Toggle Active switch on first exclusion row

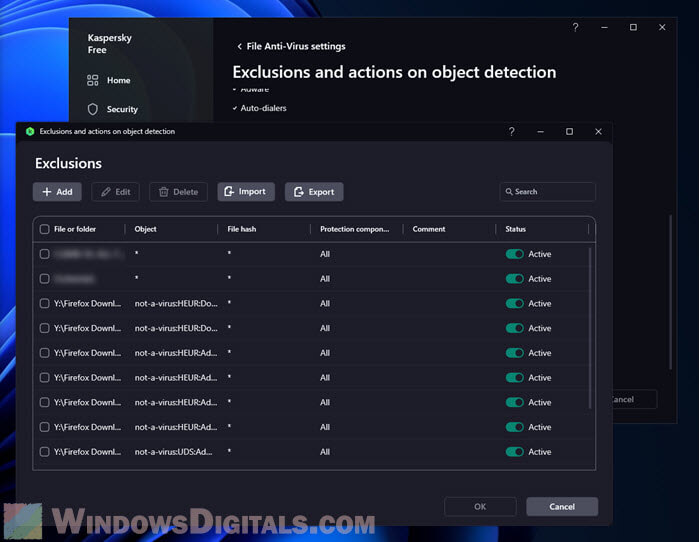pos(515,254)
